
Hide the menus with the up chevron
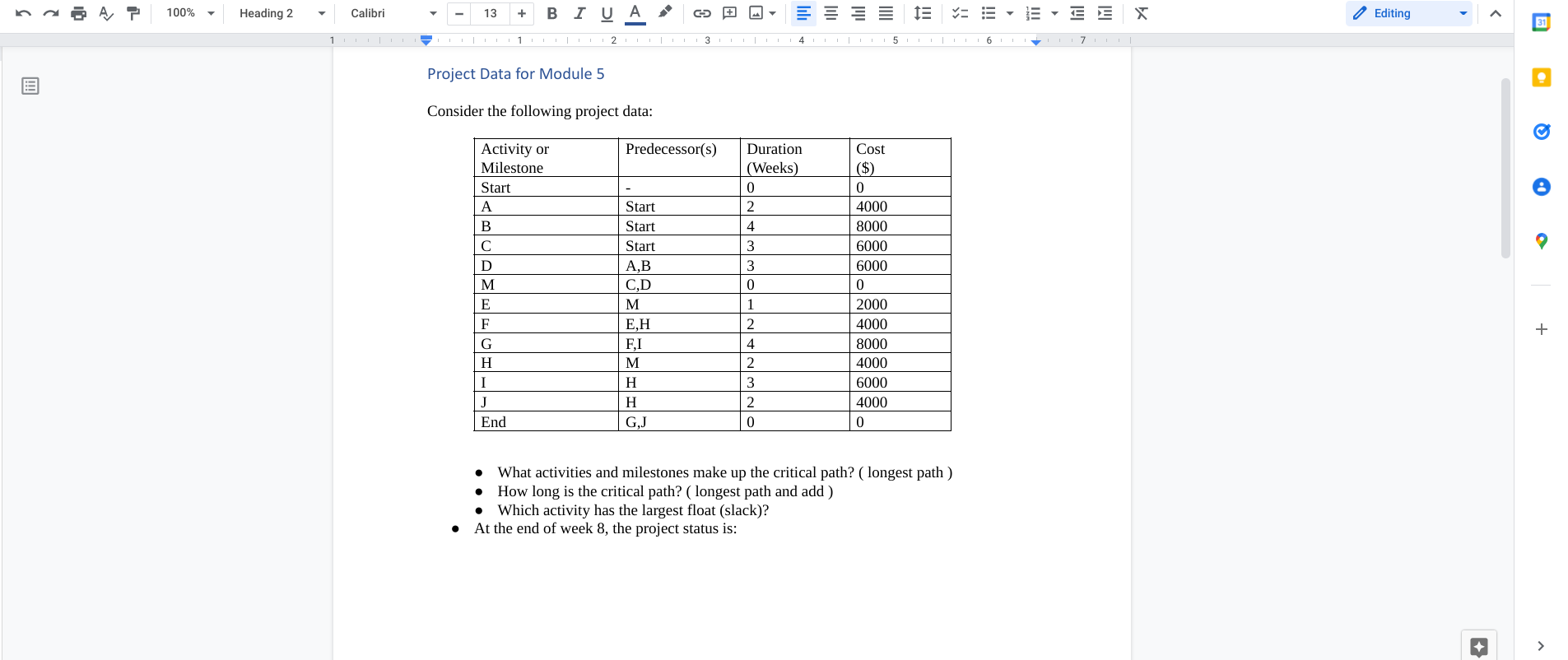pos(1496,13)
